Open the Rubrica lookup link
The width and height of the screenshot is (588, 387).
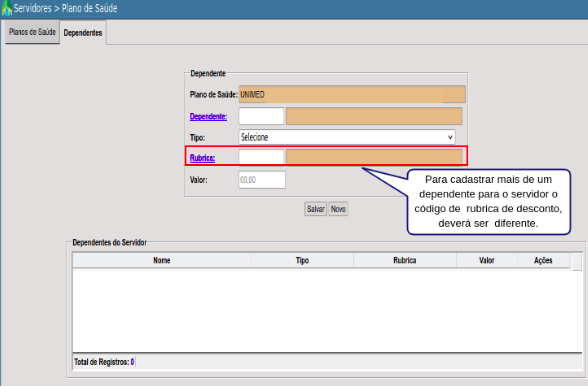(202, 158)
